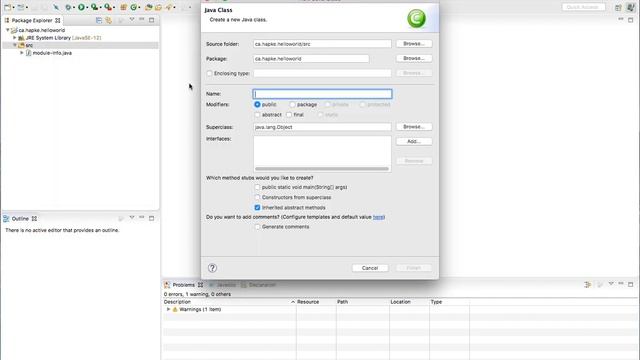Click the New file toolbar icon

(x=7, y=7)
